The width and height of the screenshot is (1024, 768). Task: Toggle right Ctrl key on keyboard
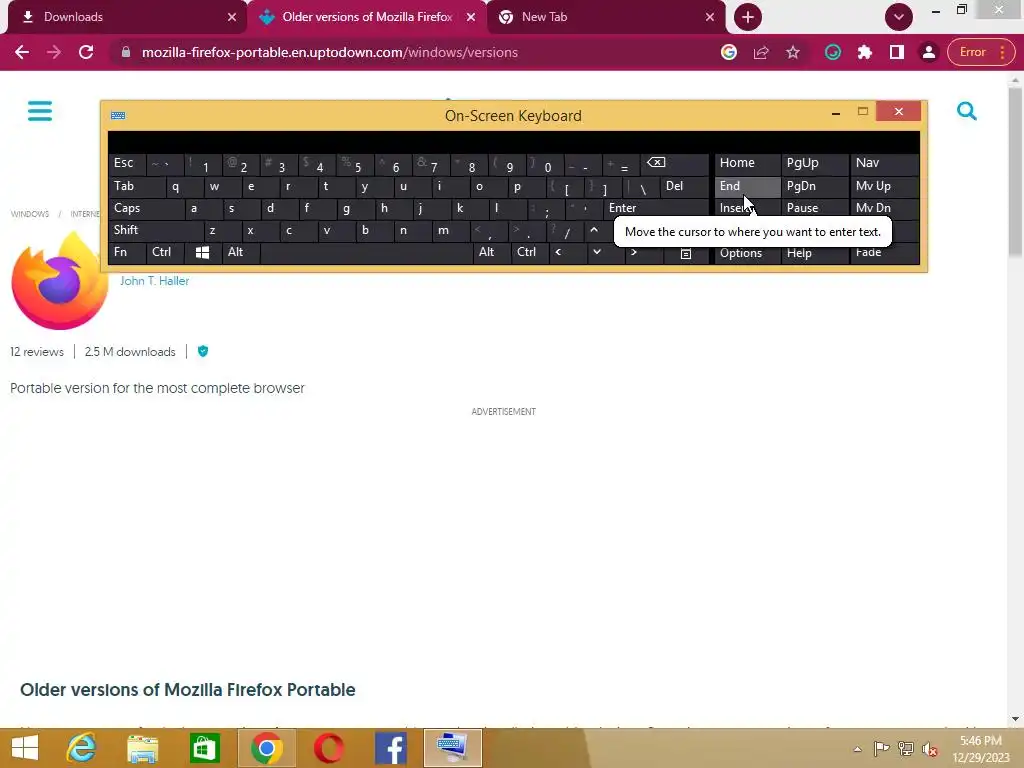[x=529, y=252]
